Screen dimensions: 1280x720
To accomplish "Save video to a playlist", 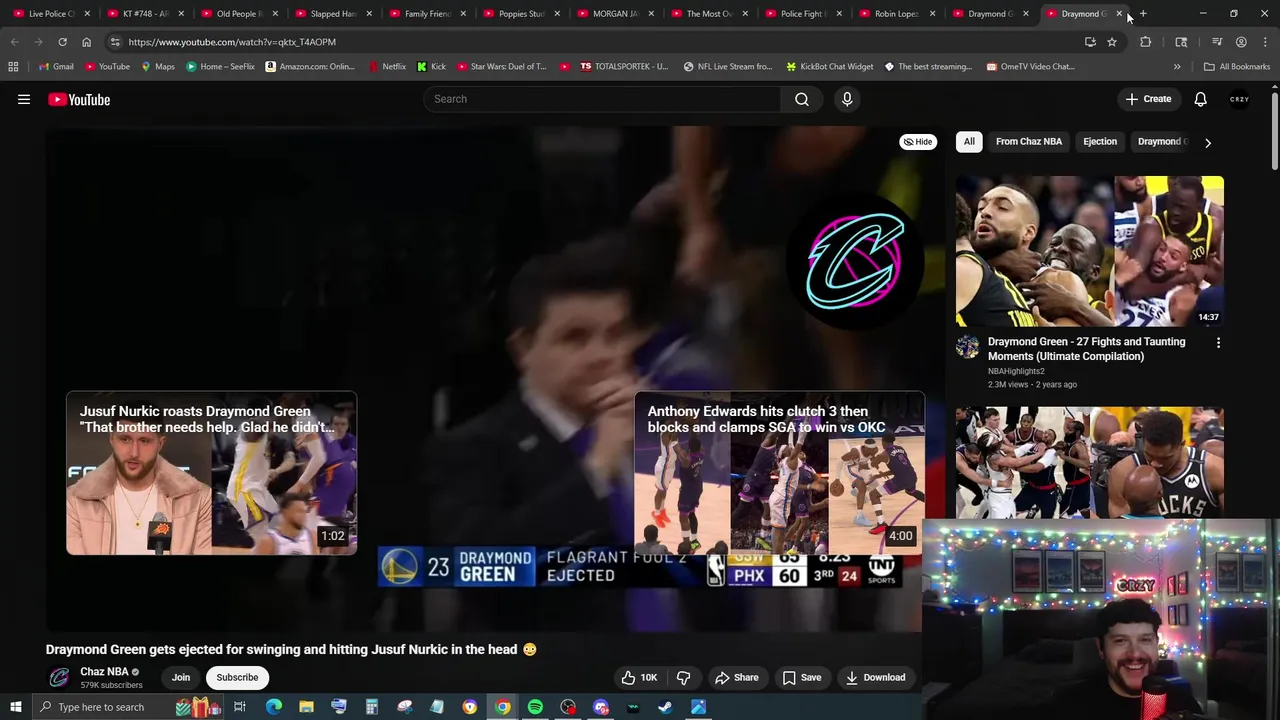I will (802, 677).
